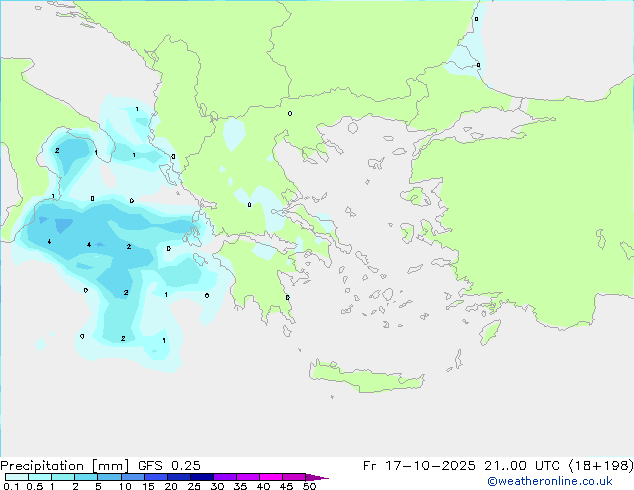Click the legend swatch between 5 and 10

coord(109,477)
